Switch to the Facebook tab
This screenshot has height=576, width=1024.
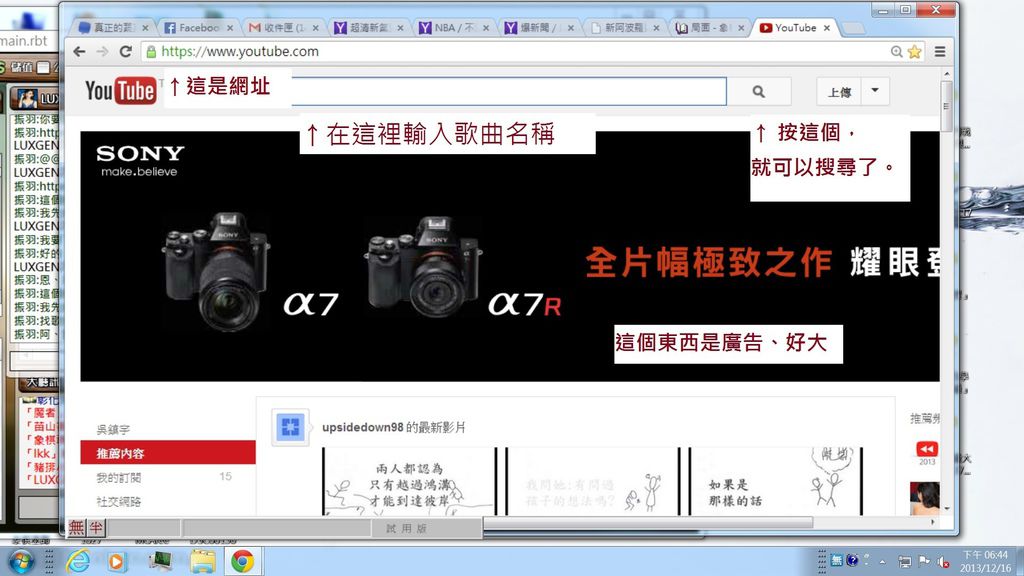point(198,27)
